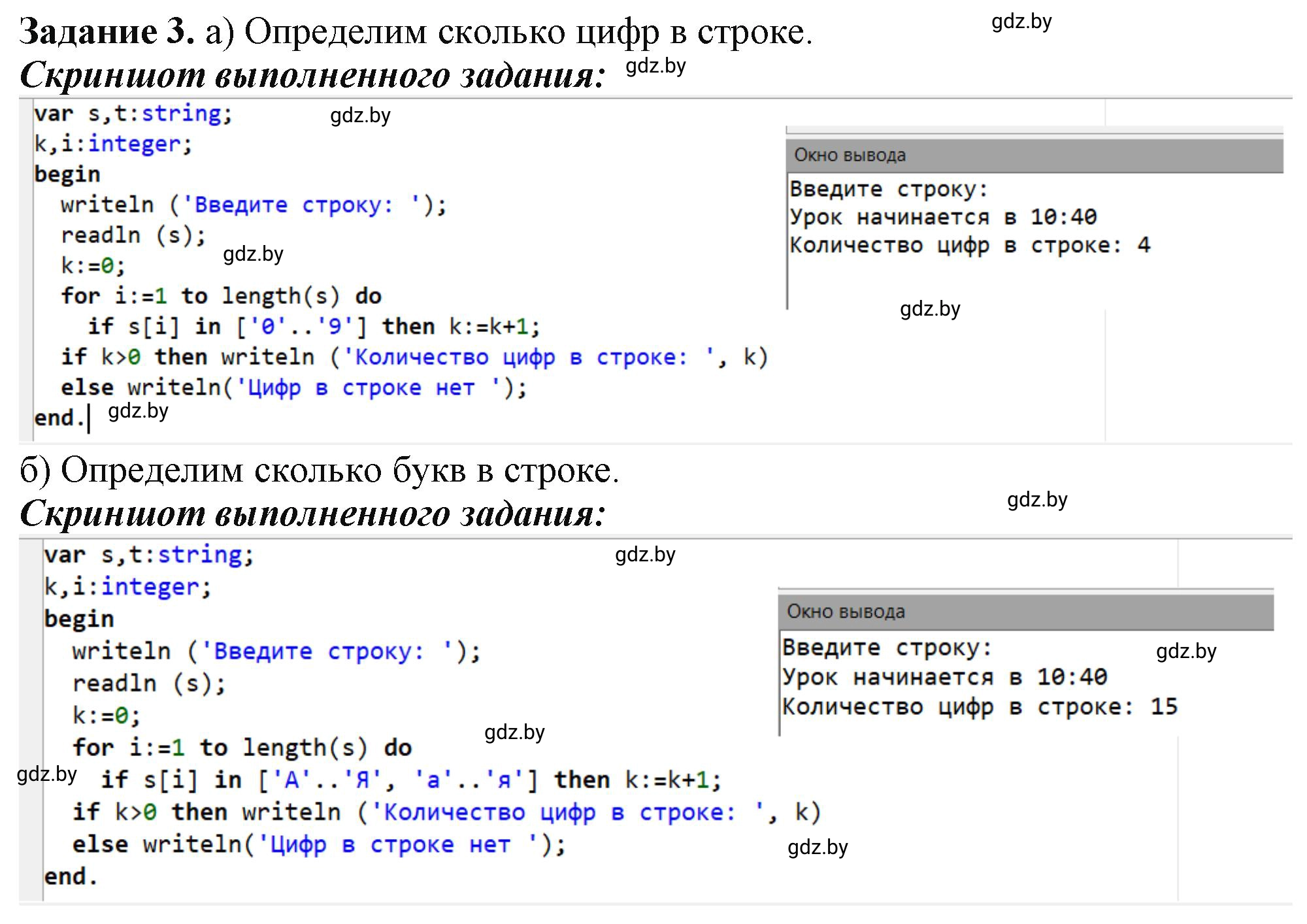Click first 'Окно вывода' panel header

[1035, 156]
